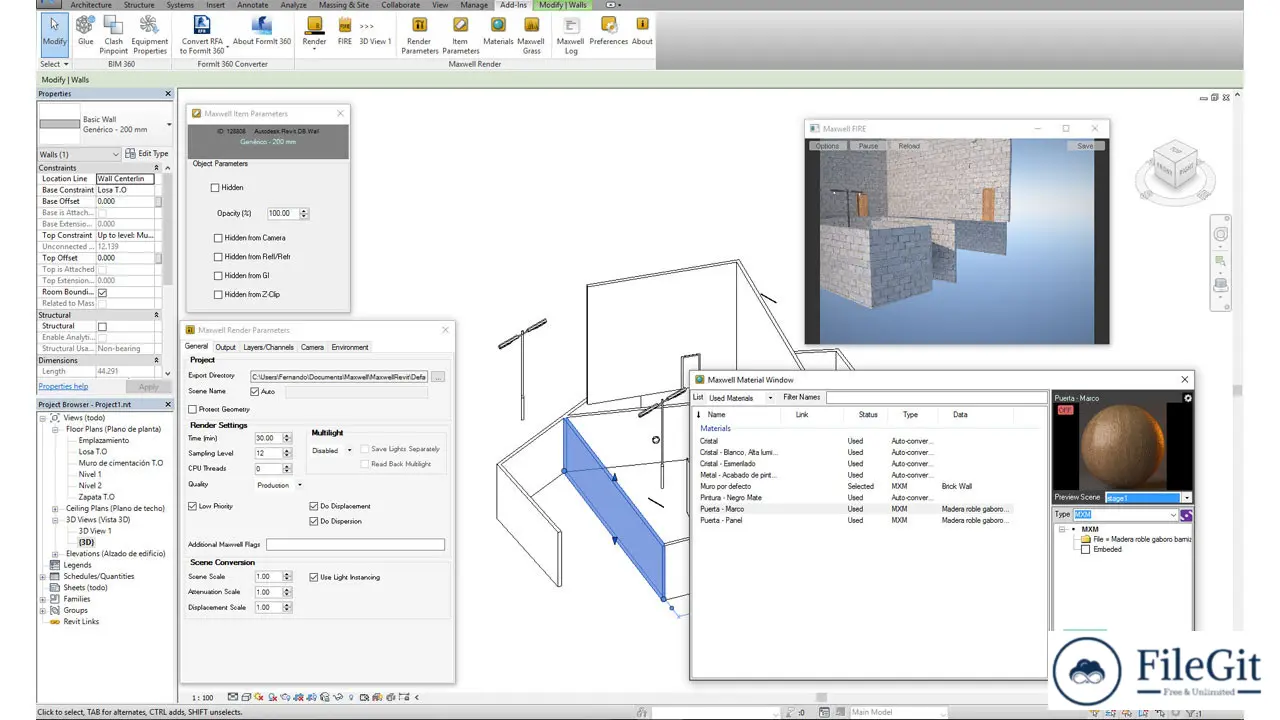Open Maxwell Log
The height and width of the screenshot is (720, 1280).
(571, 34)
